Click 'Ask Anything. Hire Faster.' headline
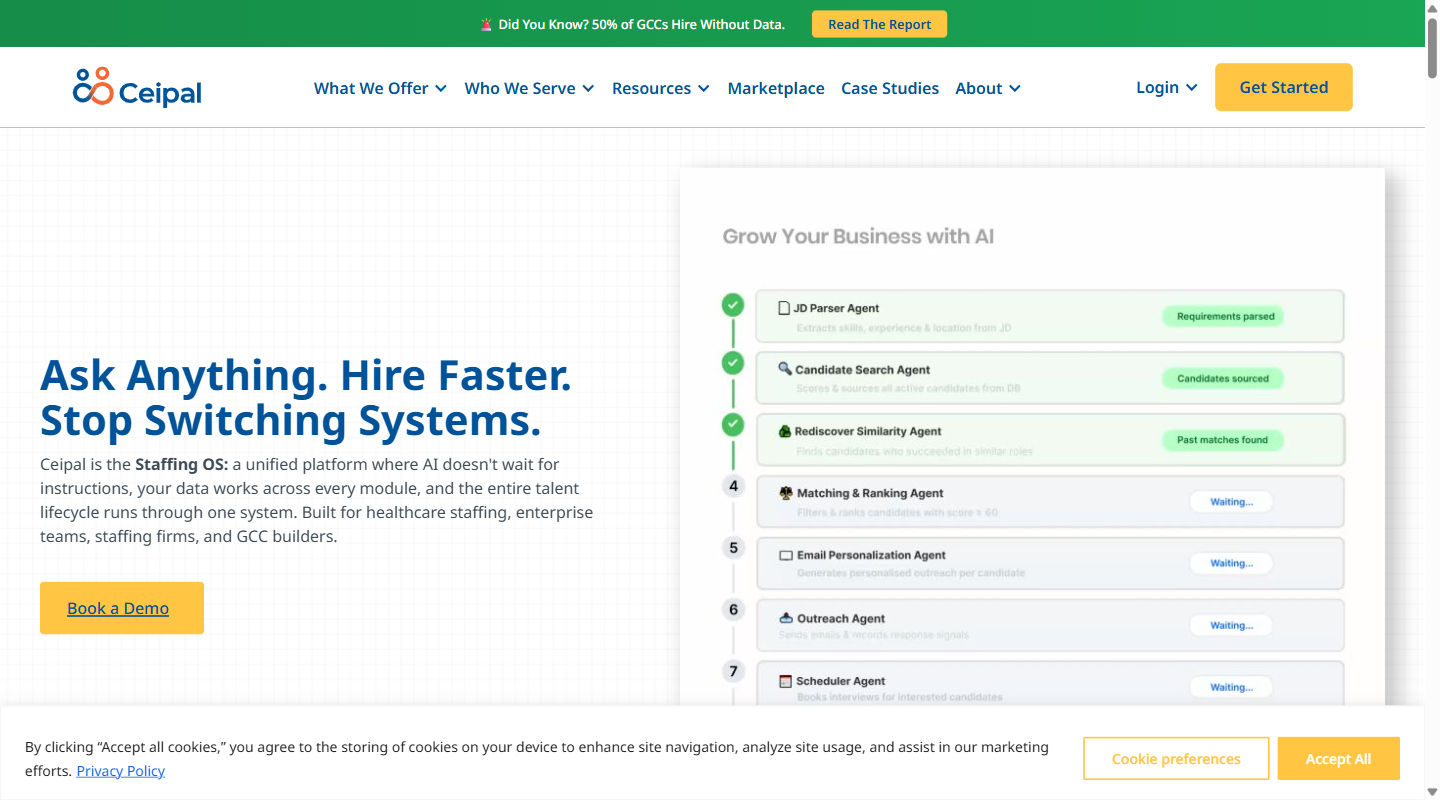Image resolution: width=1440 pixels, height=800 pixels. (x=306, y=375)
